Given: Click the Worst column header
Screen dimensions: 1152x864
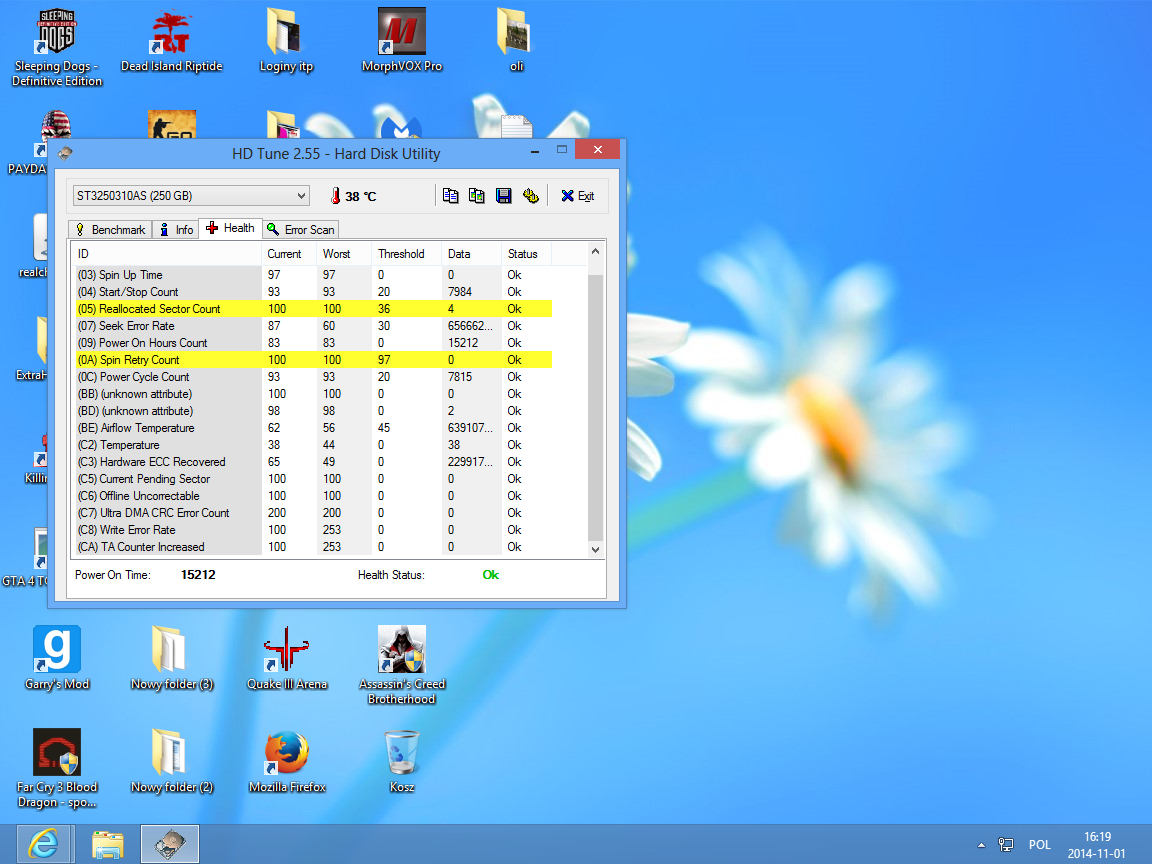Looking at the screenshot, I should tap(344, 253).
